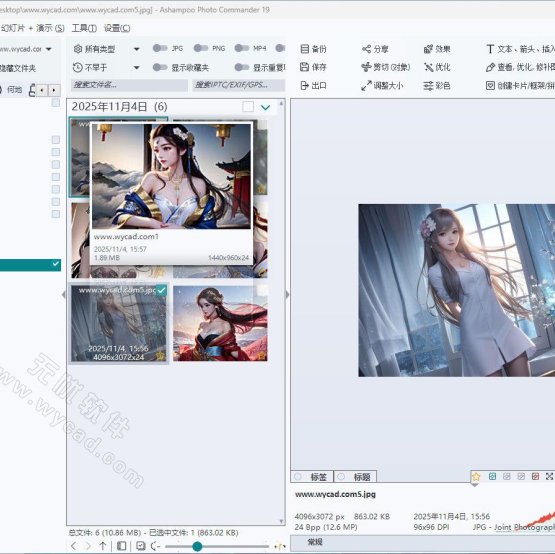Click the large preview image of the girl
Image resolution: width=555 pixels, height=554 pixels.
tap(457, 290)
